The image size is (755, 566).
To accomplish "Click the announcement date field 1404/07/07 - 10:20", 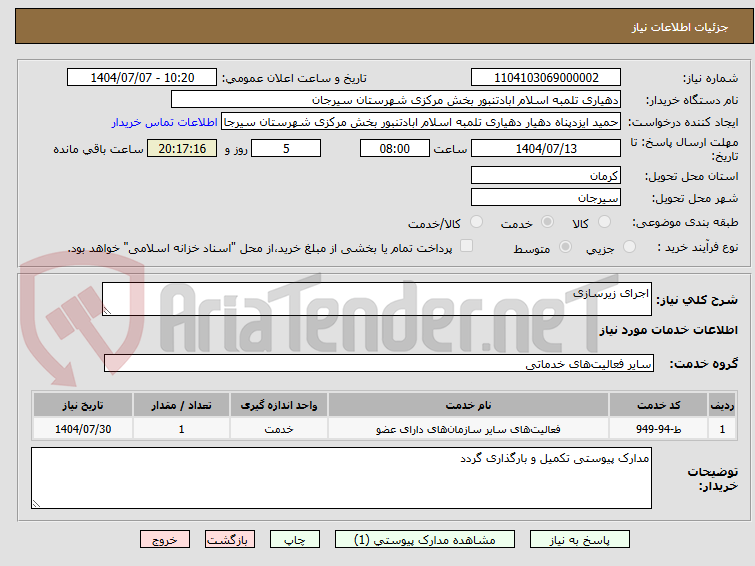I will 142,78.
